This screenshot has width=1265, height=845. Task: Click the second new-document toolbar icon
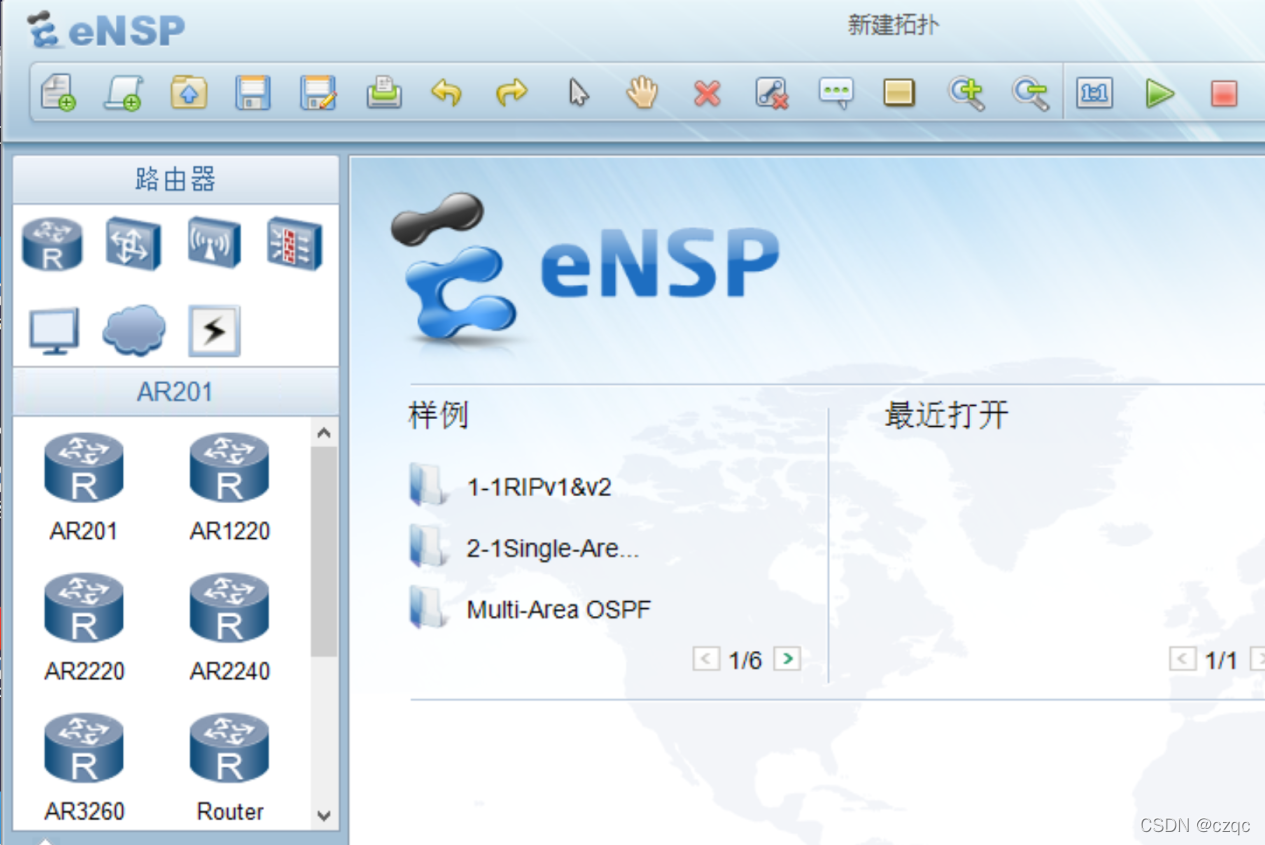click(123, 93)
